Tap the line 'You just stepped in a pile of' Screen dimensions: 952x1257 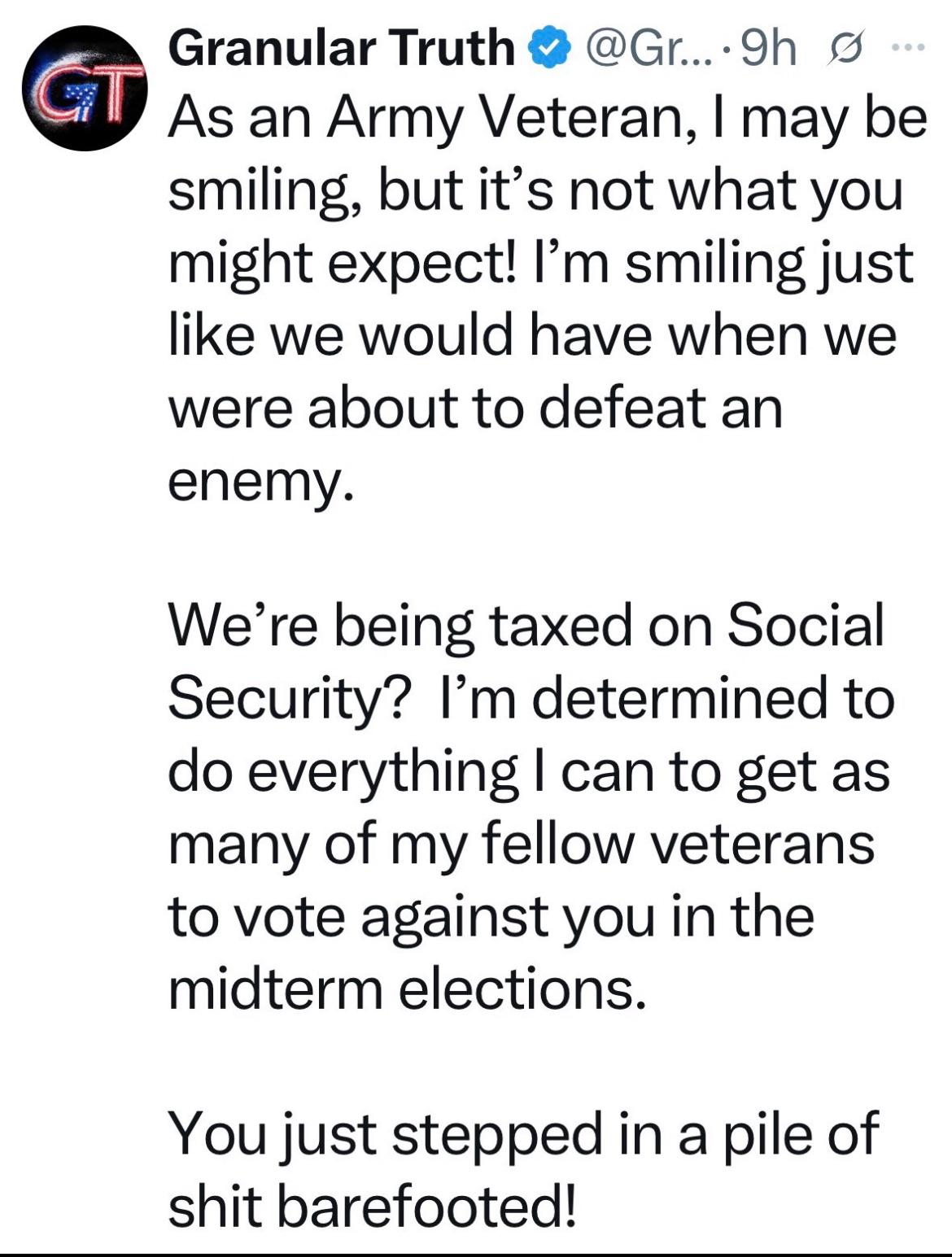(524, 1133)
